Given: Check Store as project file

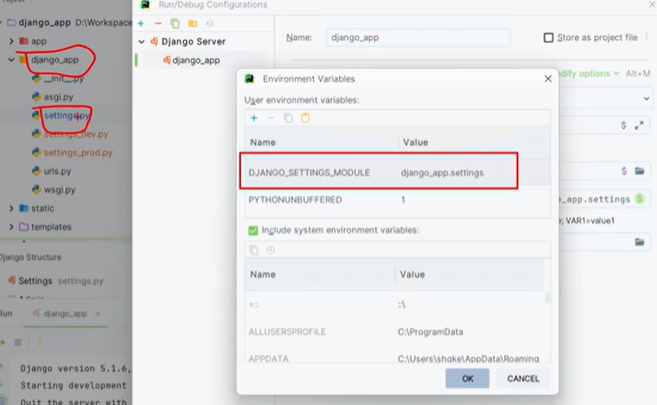Looking at the screenshot, I should tap(548, 38).
